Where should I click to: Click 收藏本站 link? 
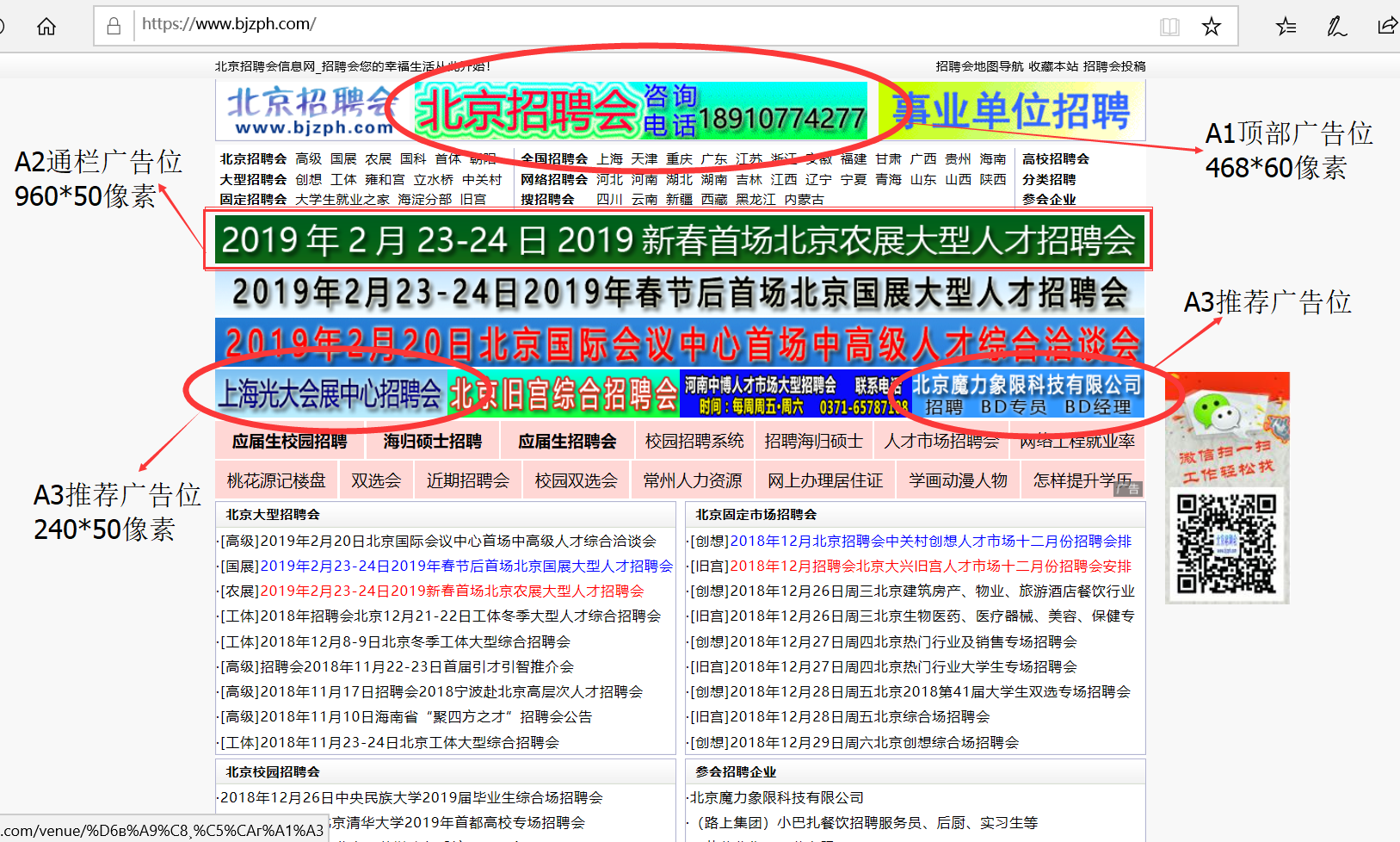tap(1053, 66)
